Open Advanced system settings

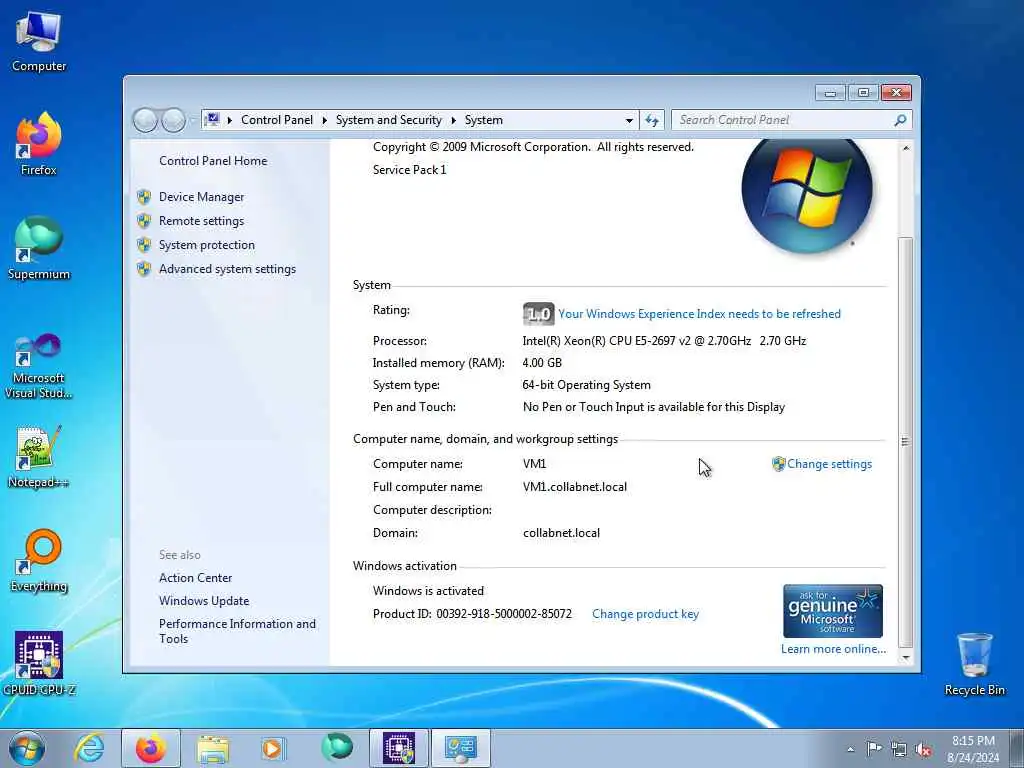pos(227,269)
